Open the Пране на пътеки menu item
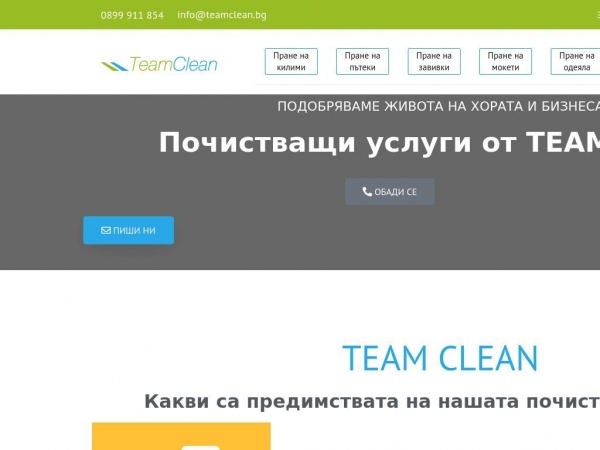This screenshot has width=600, height=450. pos(362,61)
